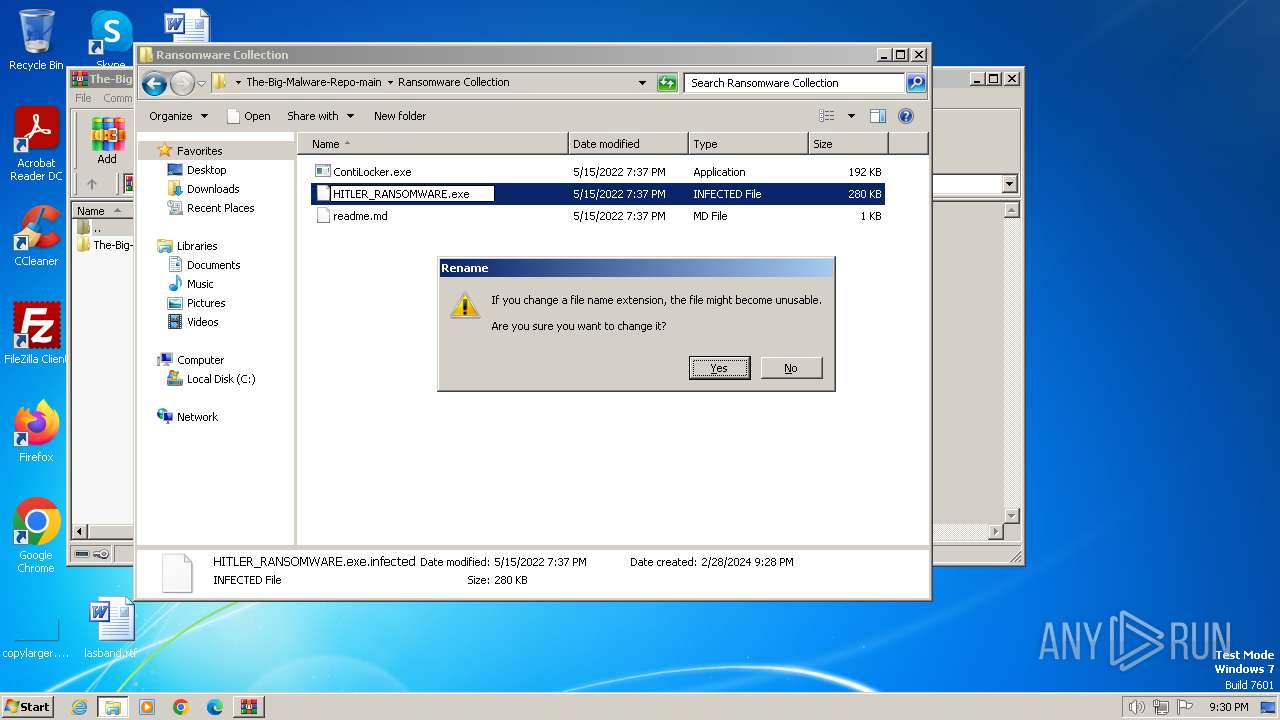Screen dimensions: 1280x720
Task: Click The-Big-Malware-Repo-main breadcrumb
Action: [x=314, y=83]
